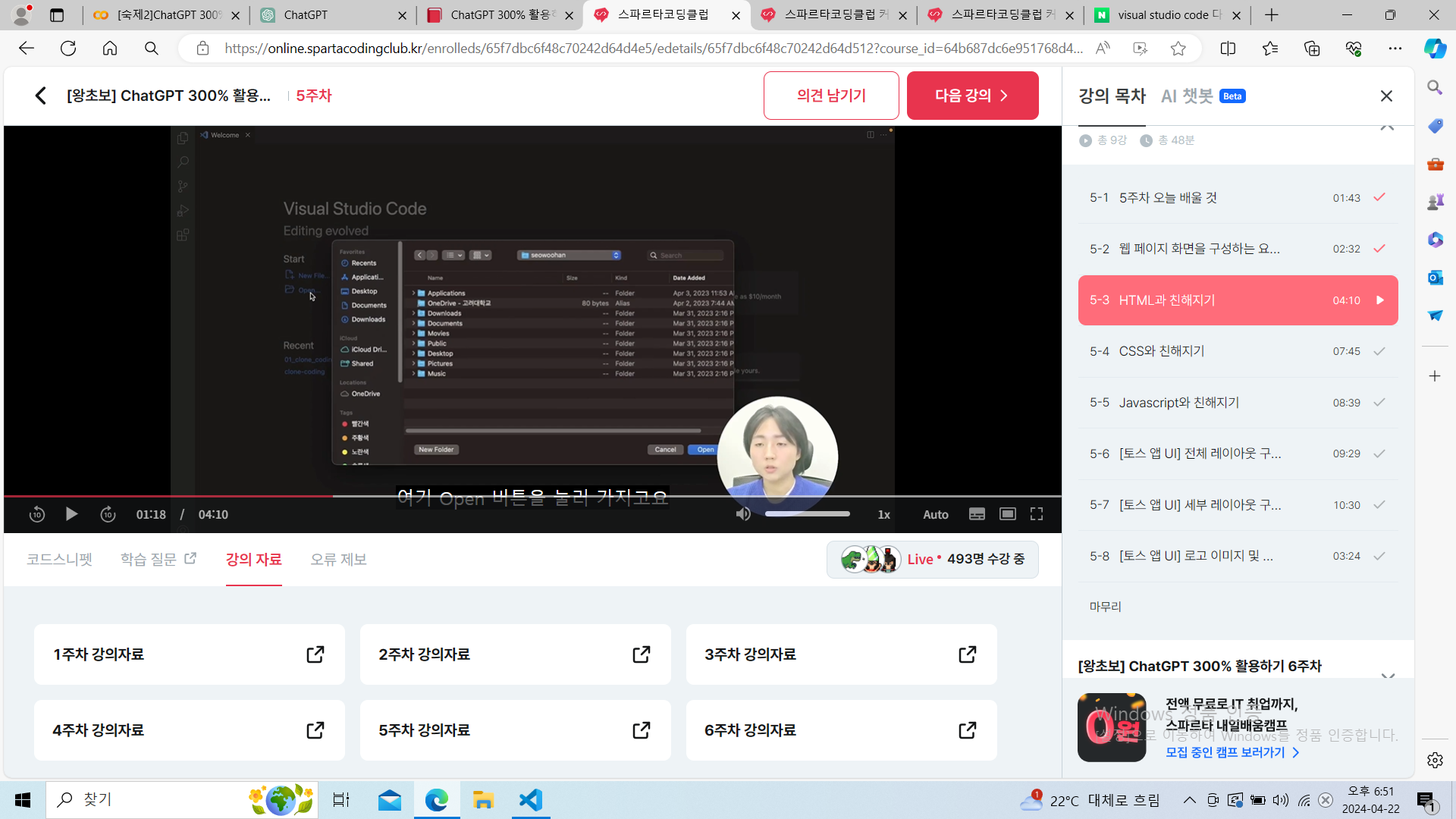Open the sidebar settings gear
This screenshot has height=819, width=1456.
(x=1435, y=760)
